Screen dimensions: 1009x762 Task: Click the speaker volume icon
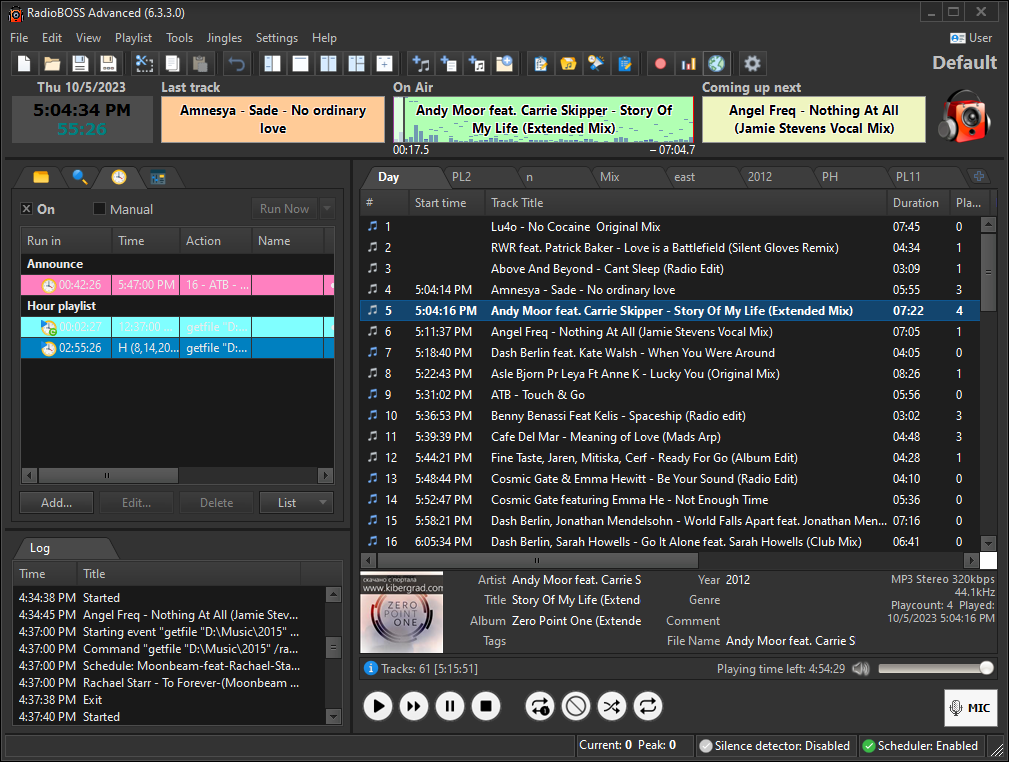[x=860, y=668]
